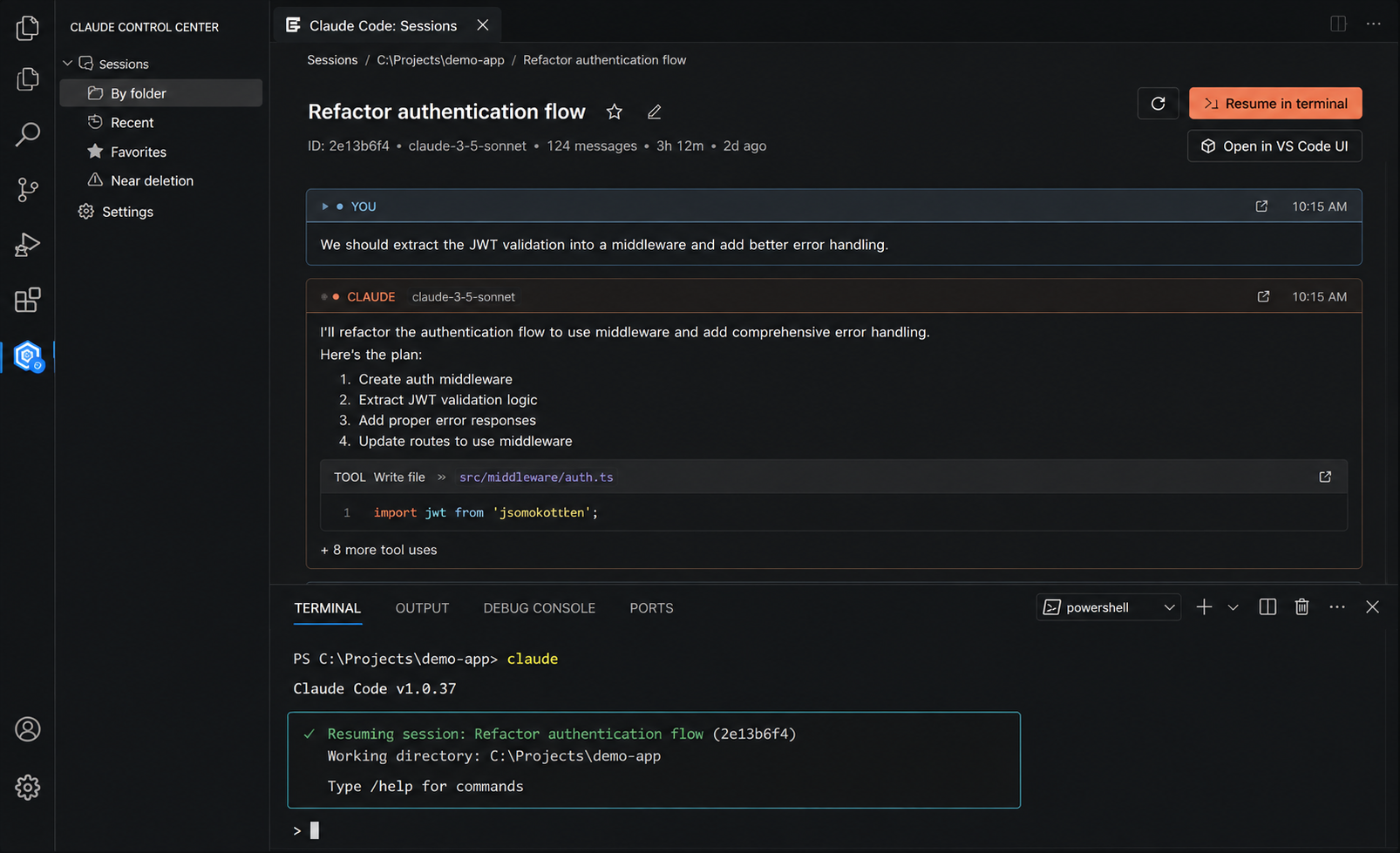Switch to DEBUG CONSOLE panel tab

(539, 608)
